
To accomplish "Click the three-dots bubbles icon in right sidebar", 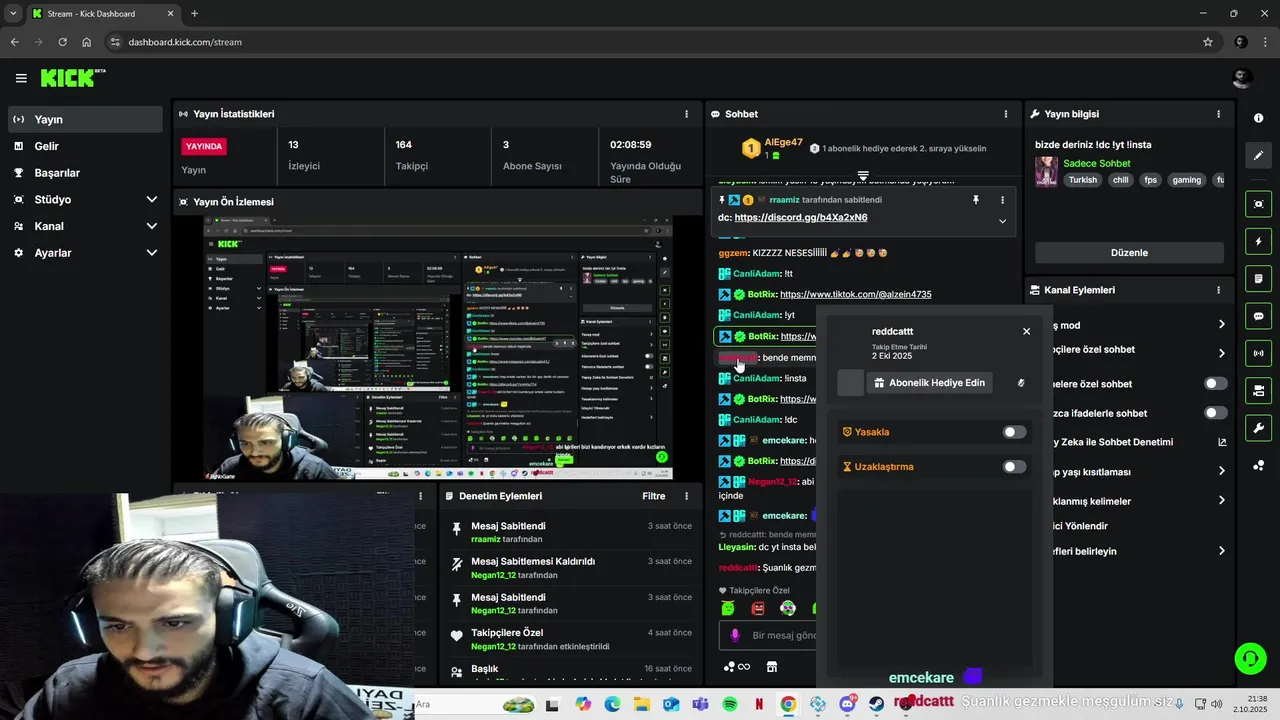I will [1258, 465].
